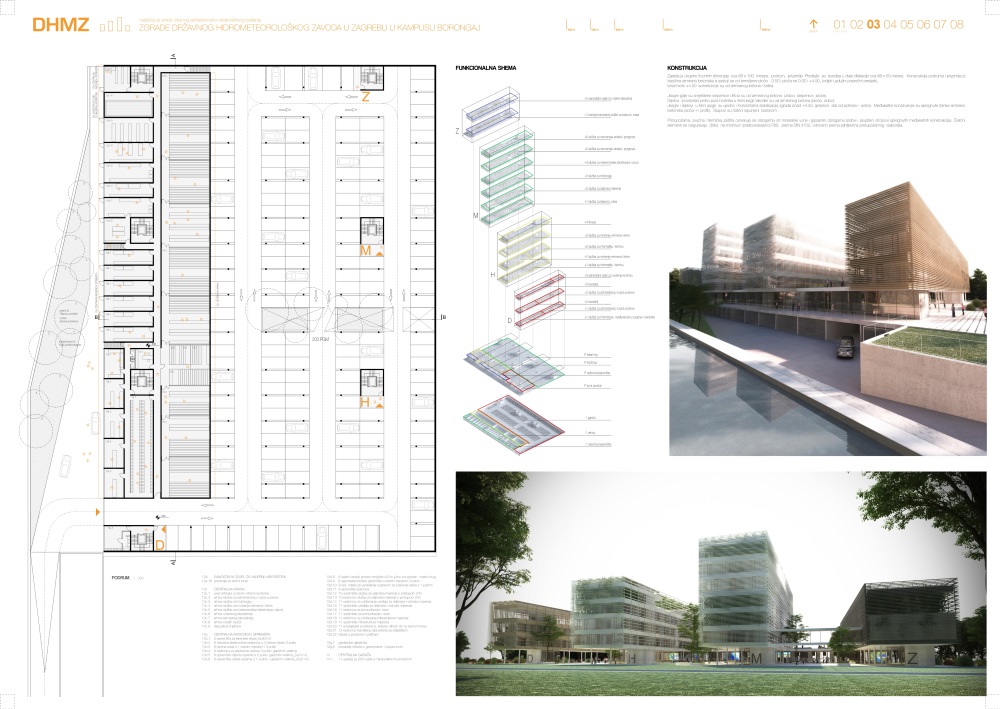Click the FUNKCIONALNA SHEMA heading
The width and height of the screenshot is (1000, 709).
tap(484, 69)
